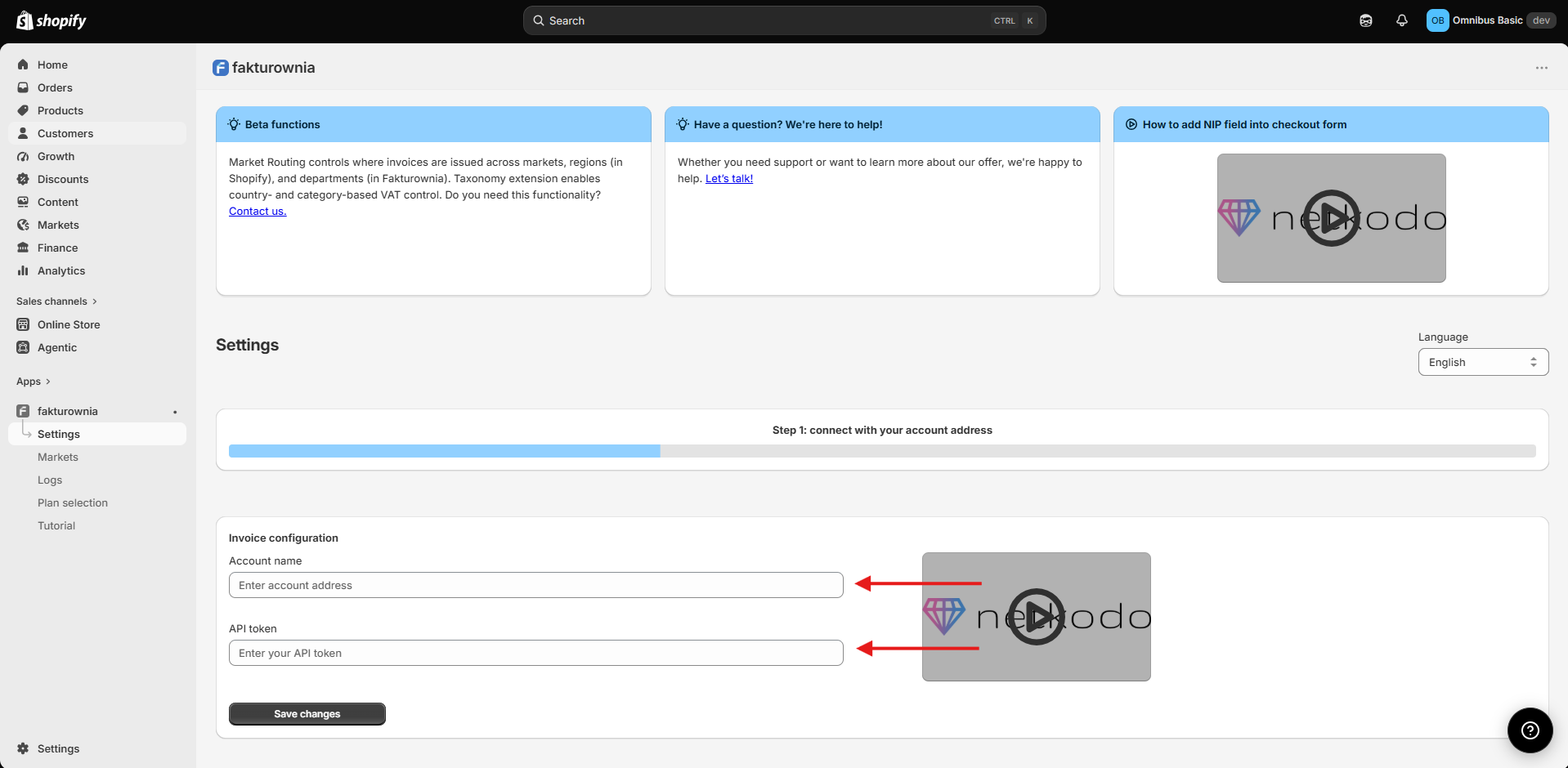This screenshot has width=1568, height=768.
Task: Click the fakturownia app icon in sidebar
Action: tap(23, 411)
